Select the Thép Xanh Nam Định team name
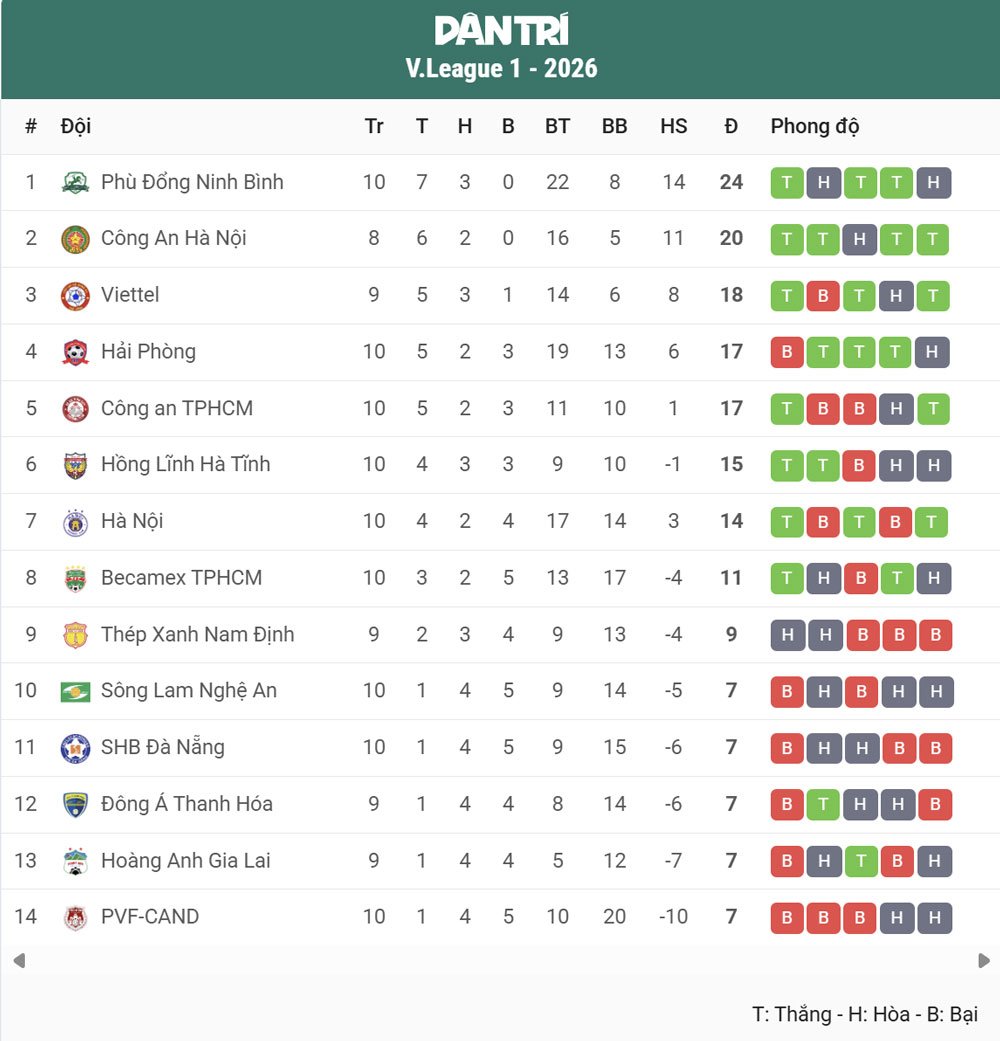 tap(198, 634)
